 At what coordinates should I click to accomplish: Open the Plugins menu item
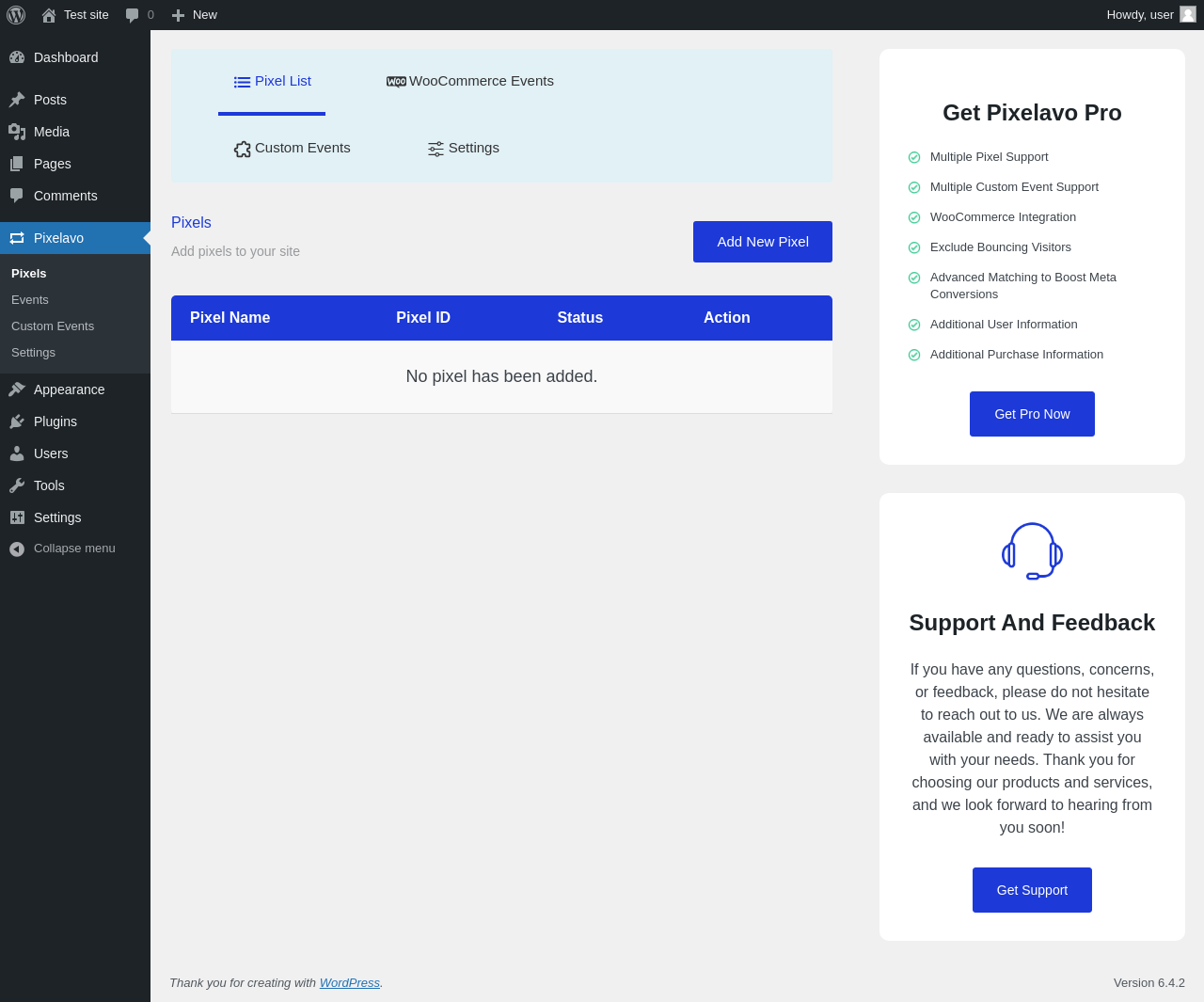click(75, 421)
